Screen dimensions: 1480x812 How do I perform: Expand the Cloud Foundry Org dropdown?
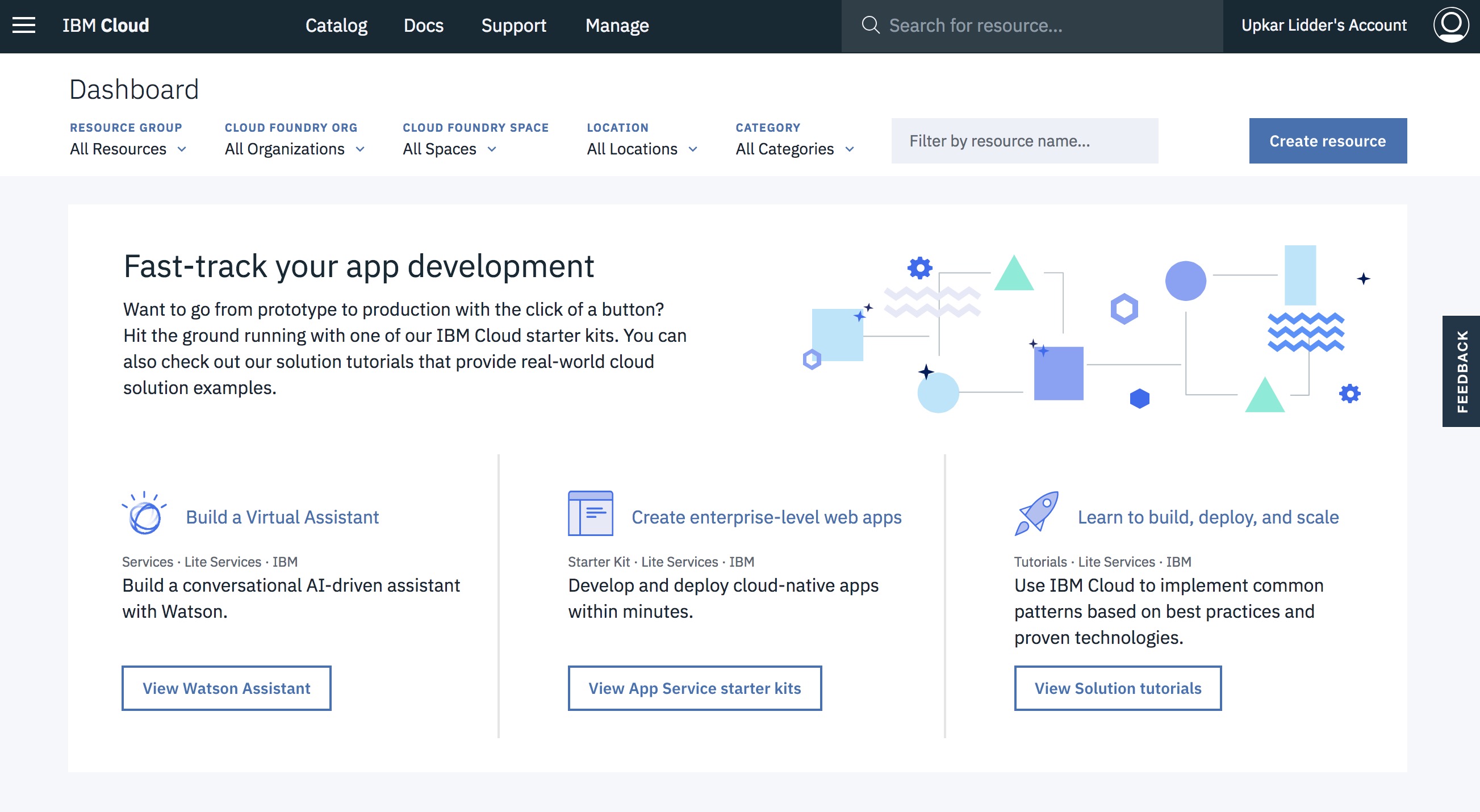pos(294,149)
